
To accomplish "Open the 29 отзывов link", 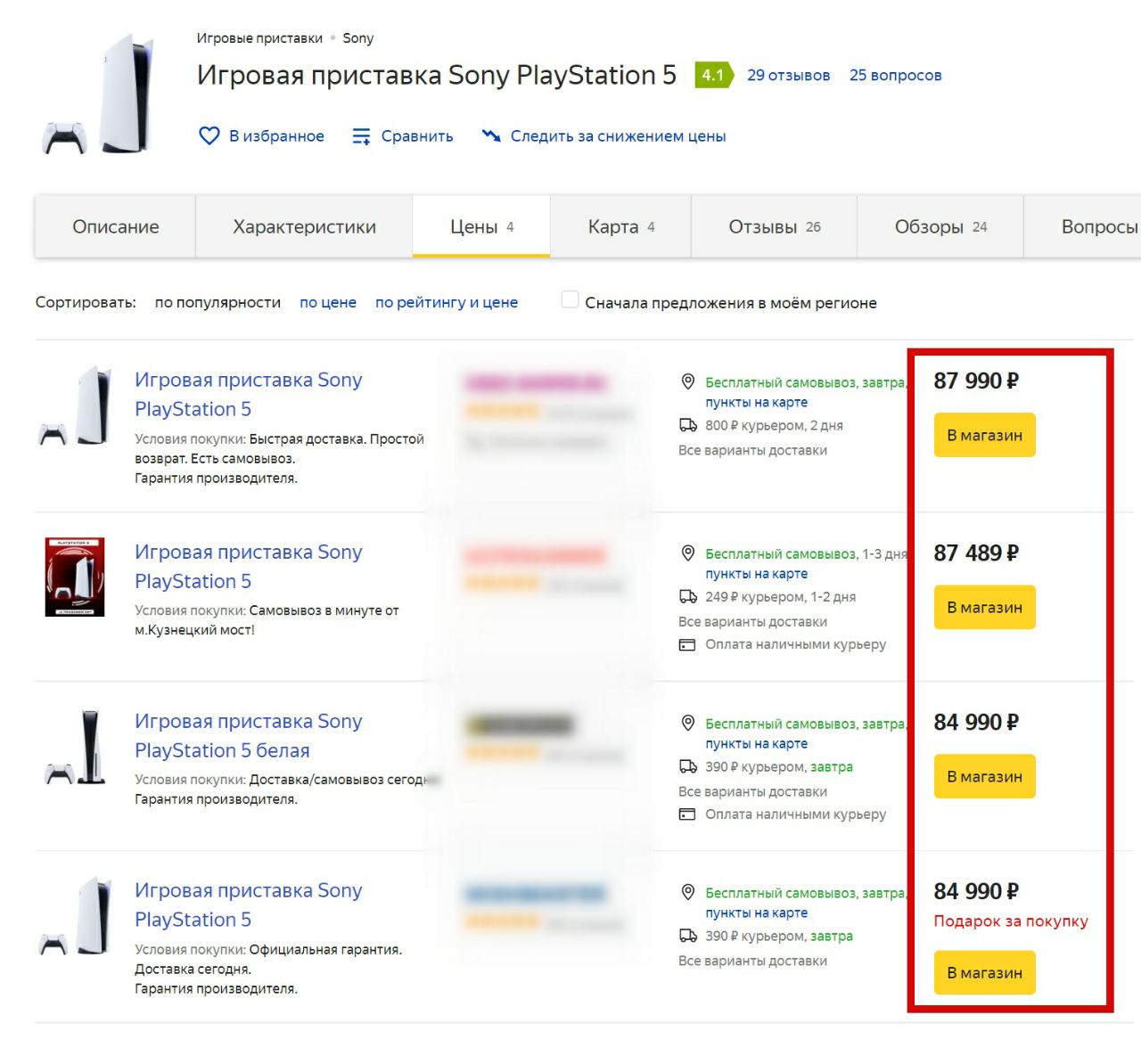I will pyautogui.click(x=788, y=75).
